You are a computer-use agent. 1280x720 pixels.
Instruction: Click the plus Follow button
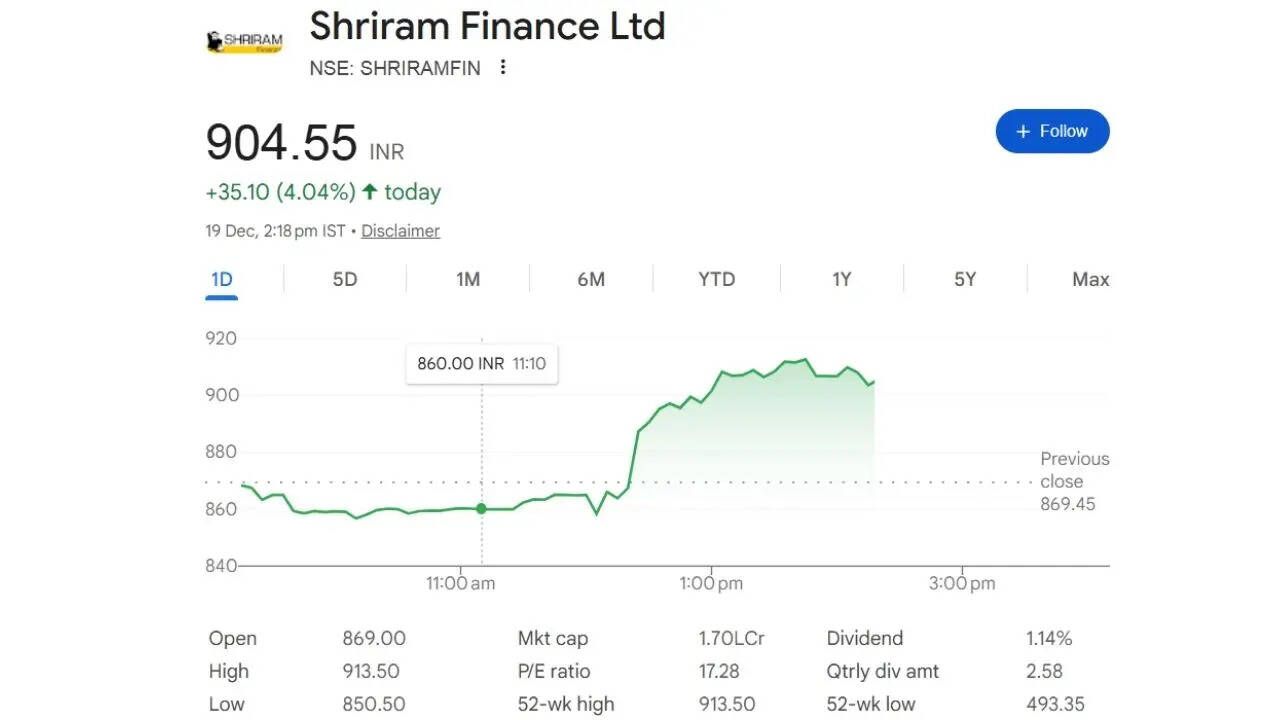click(x=1052, y=131)
